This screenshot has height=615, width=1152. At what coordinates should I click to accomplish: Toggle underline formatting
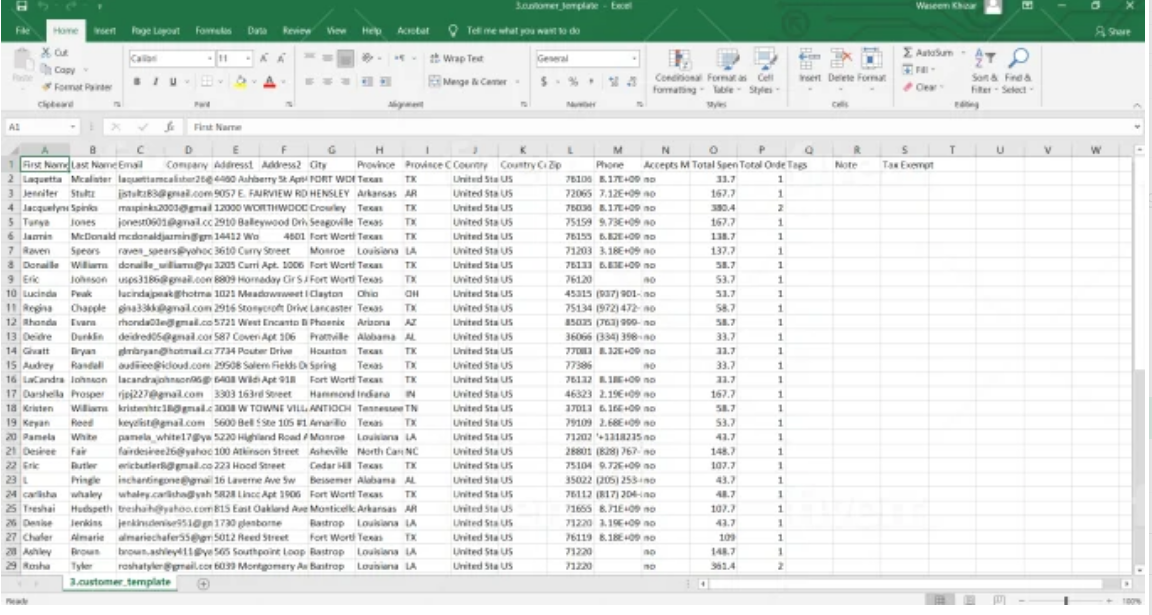(x=172, y=80)
